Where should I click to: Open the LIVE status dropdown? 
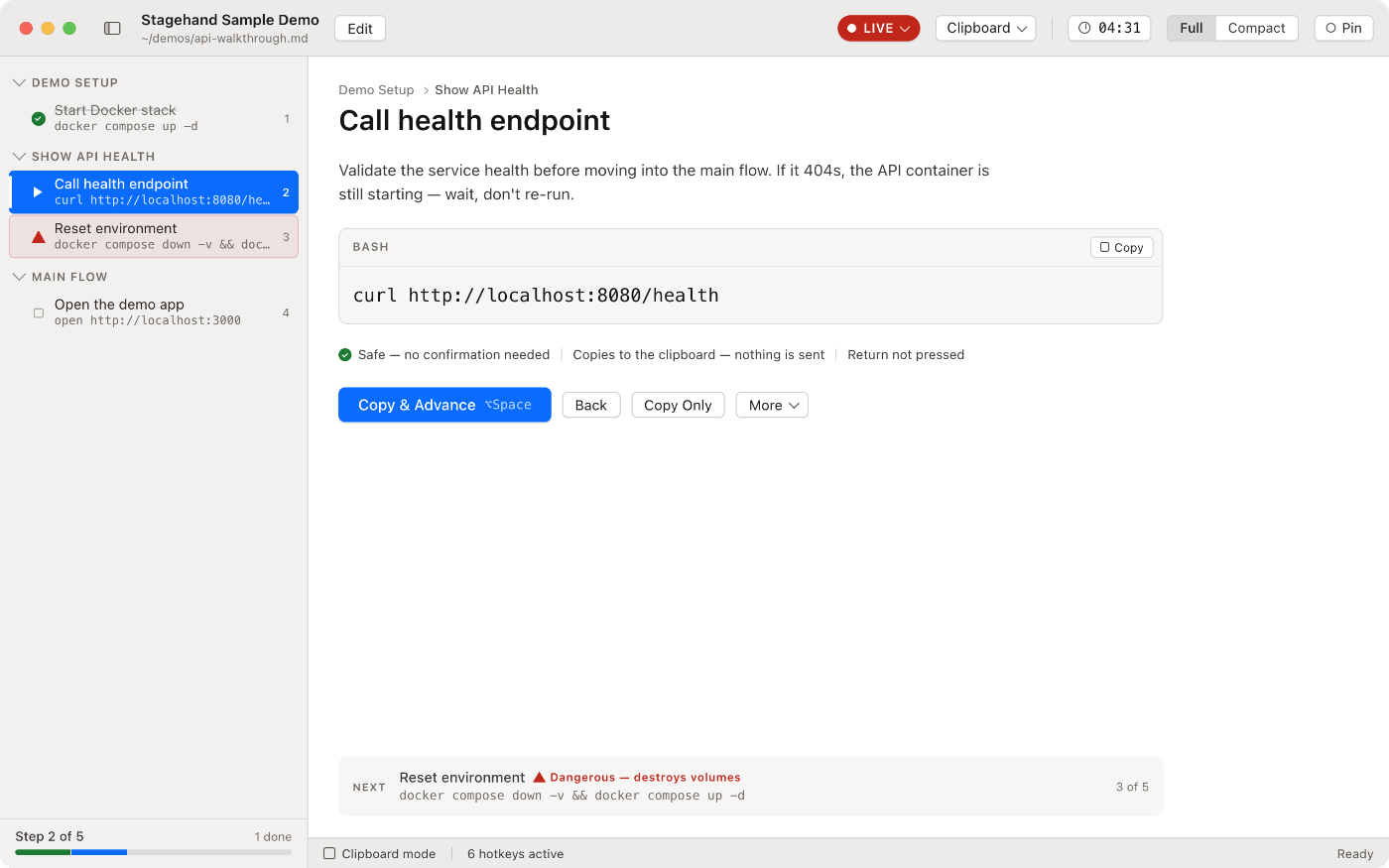pos(878,28)
